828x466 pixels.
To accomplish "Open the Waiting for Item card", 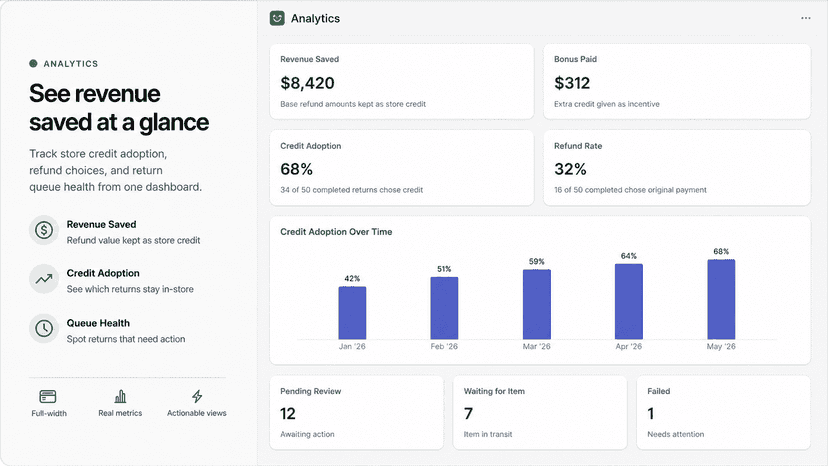I will [540, 413].
